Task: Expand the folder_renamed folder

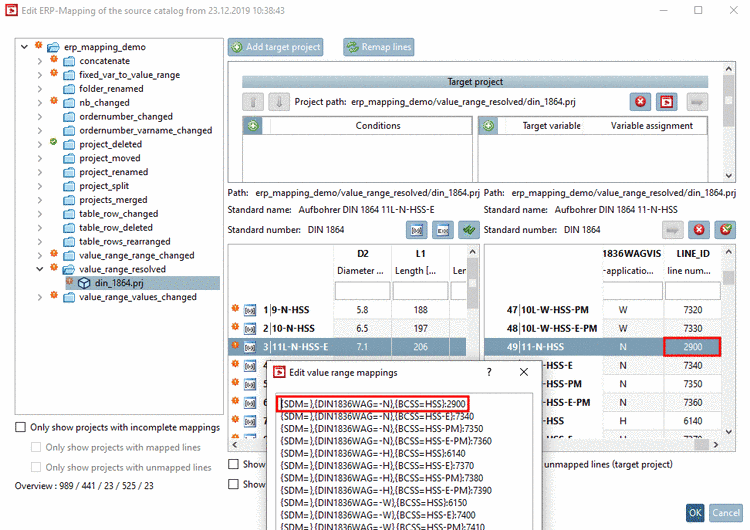Action: click(x=40, y=88)
